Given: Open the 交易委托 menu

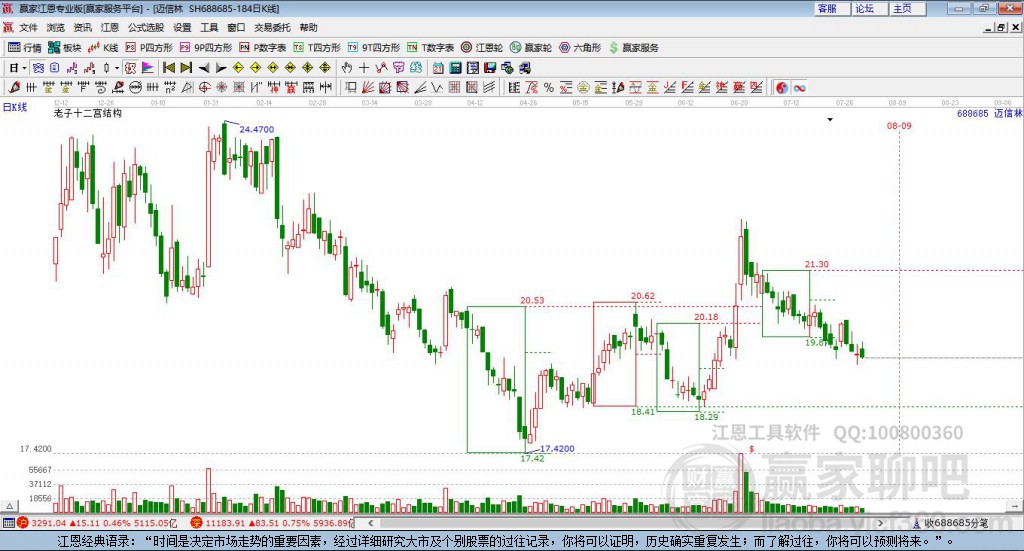Looking at the screenshot, I should click(x=272, y=27).
